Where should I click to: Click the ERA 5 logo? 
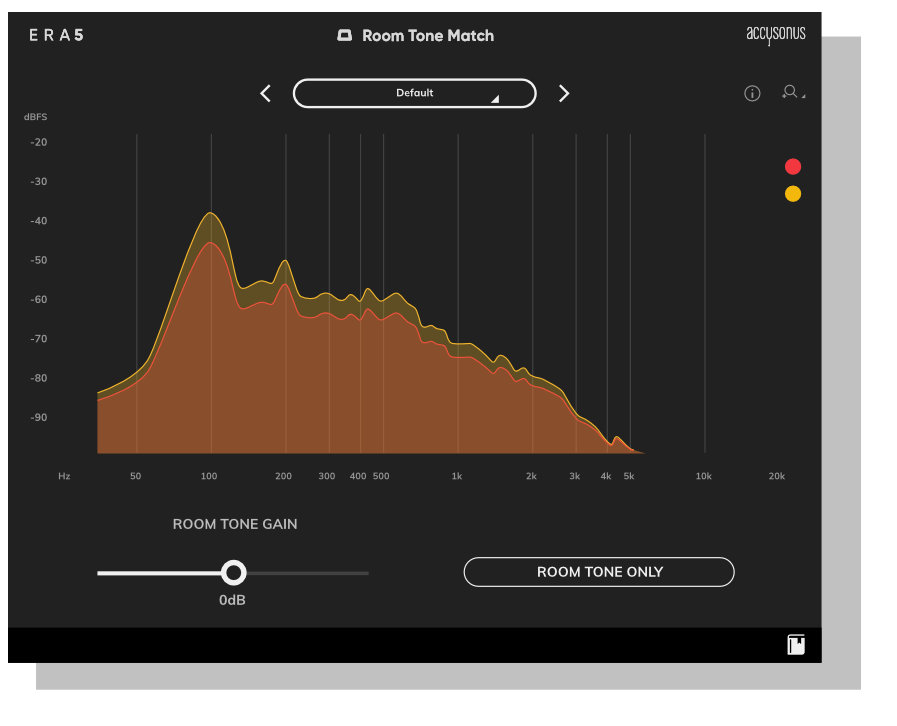coord(57,35)
